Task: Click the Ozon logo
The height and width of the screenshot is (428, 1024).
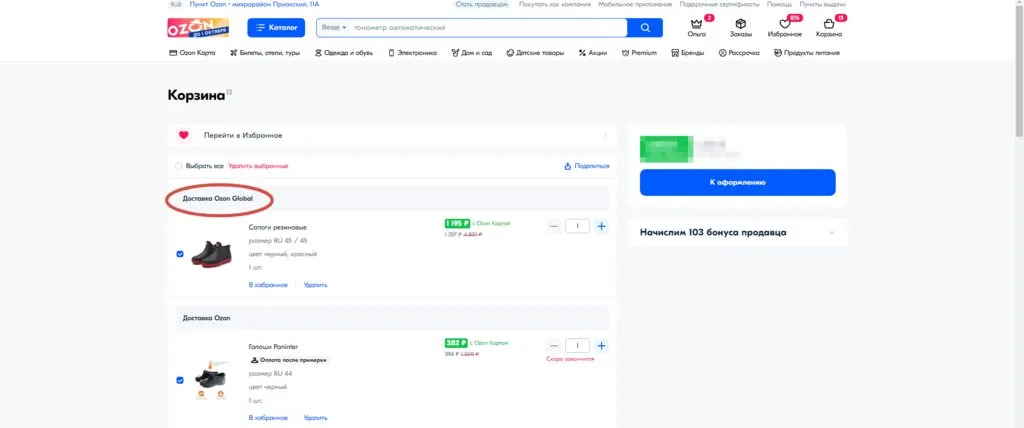Action: (198, 27)
